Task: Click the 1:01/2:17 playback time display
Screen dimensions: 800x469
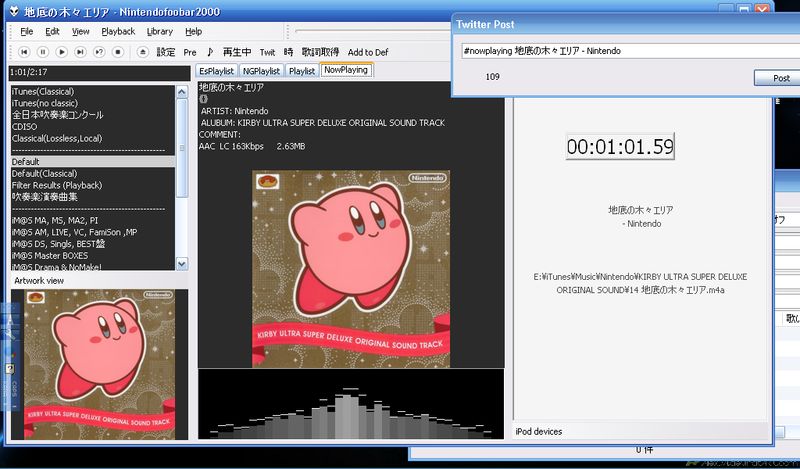Action: tap(100, 72)
